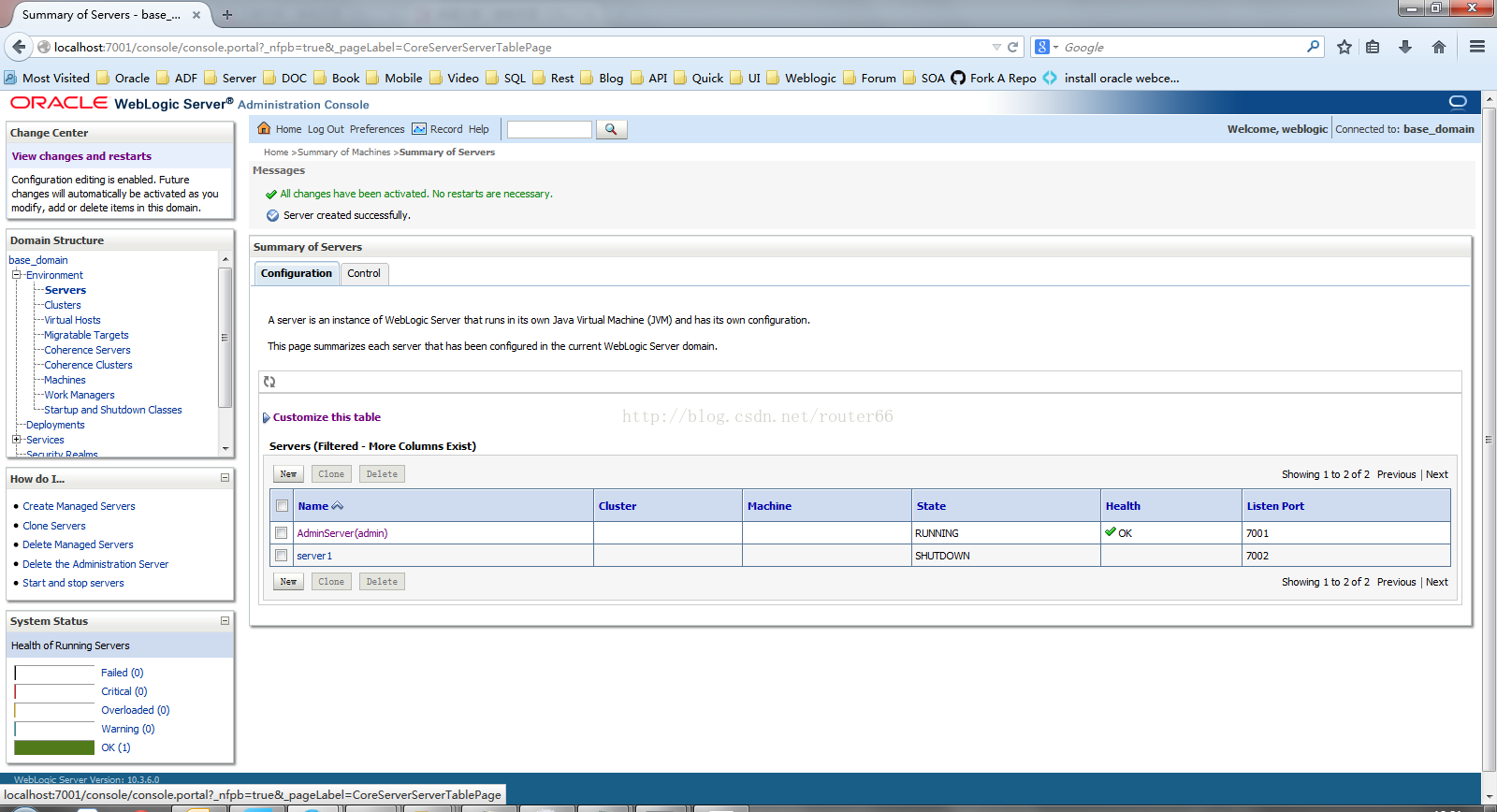Click the Domain Structure scroll down arrow
Viewport: 1497px width, 812px height.
[225, 449]
